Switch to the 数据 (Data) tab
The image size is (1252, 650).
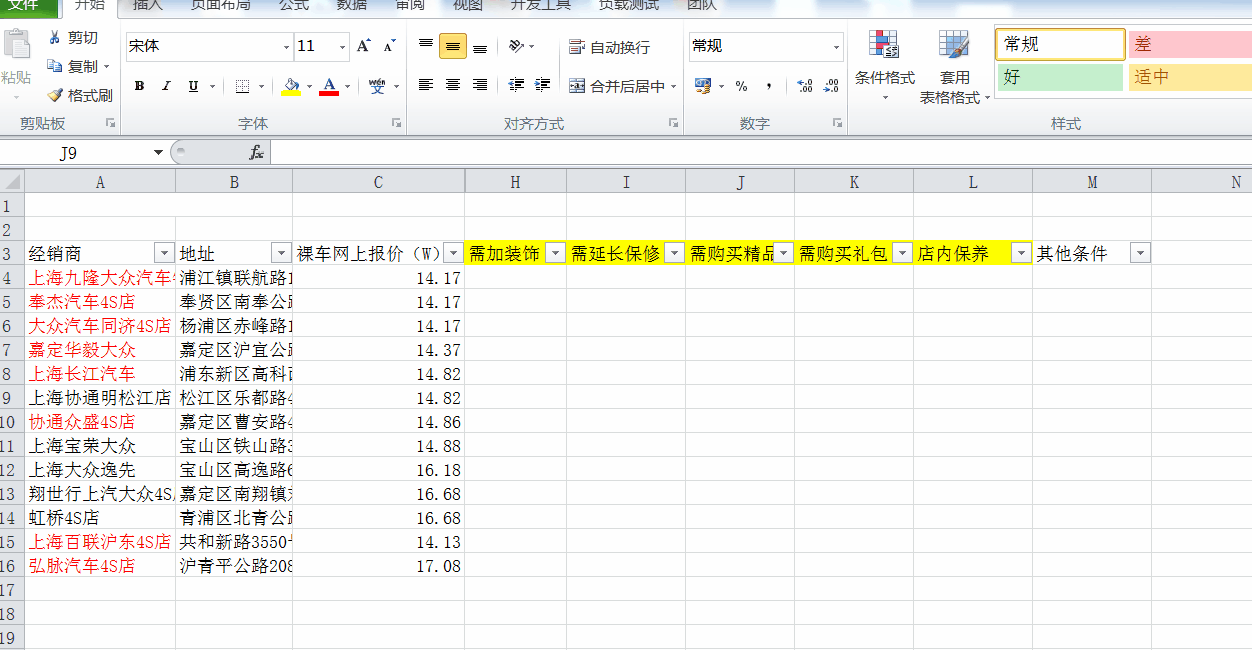click(352, 6)
